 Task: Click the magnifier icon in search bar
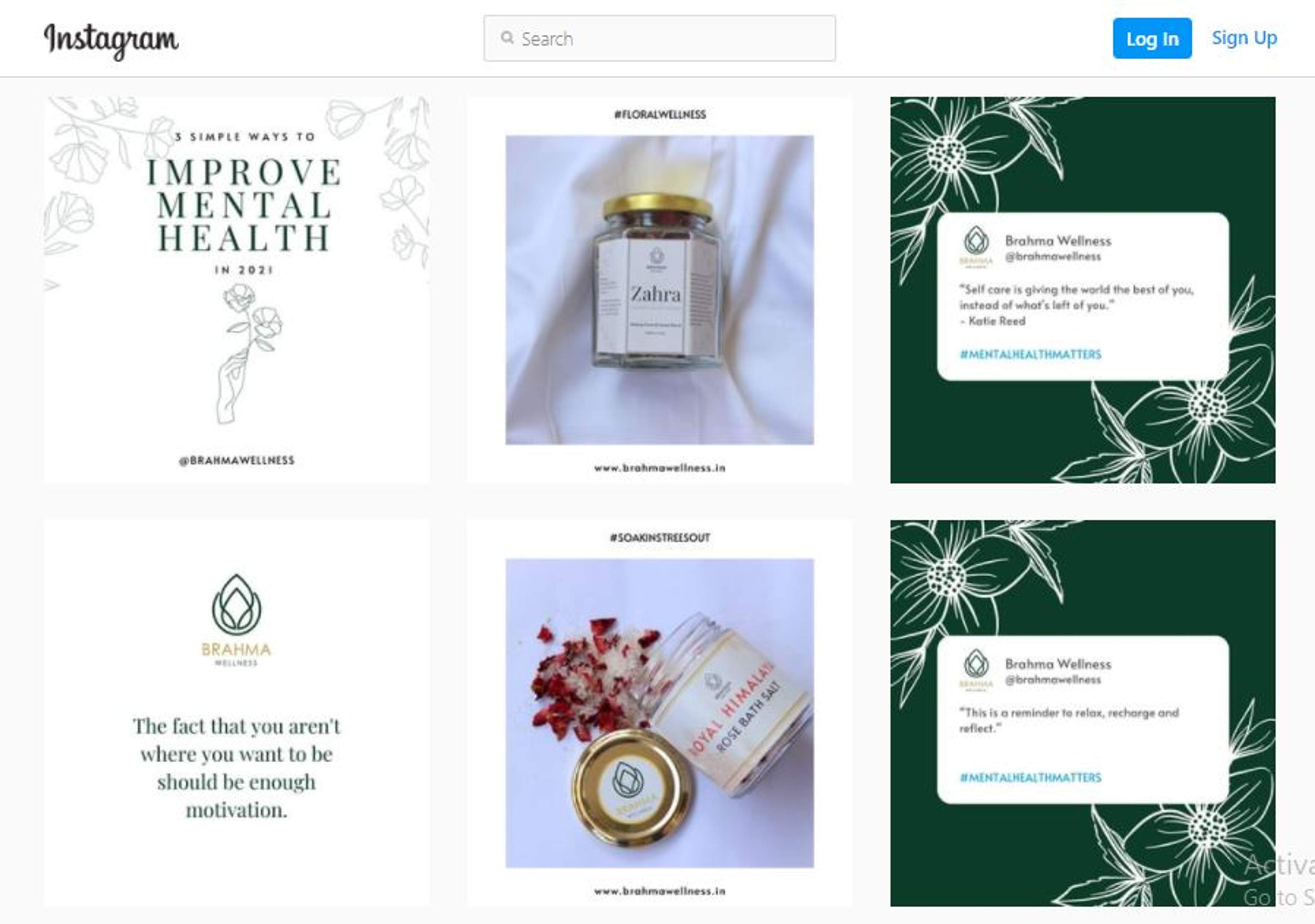click(x=507, y=38)
